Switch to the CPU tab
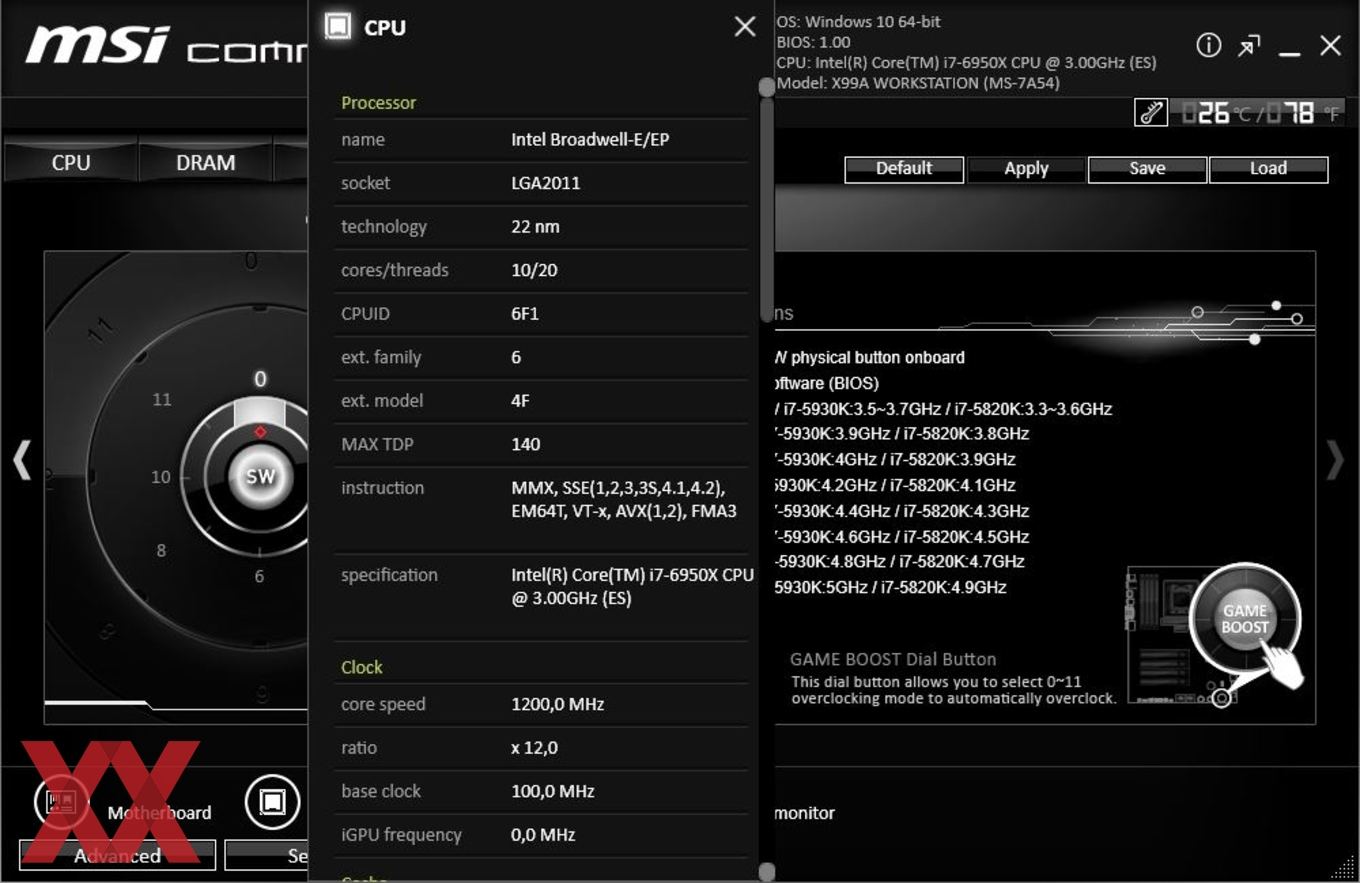Image resolution: width=1360 pixels, height=883 pixels. [x=71, y=162]
